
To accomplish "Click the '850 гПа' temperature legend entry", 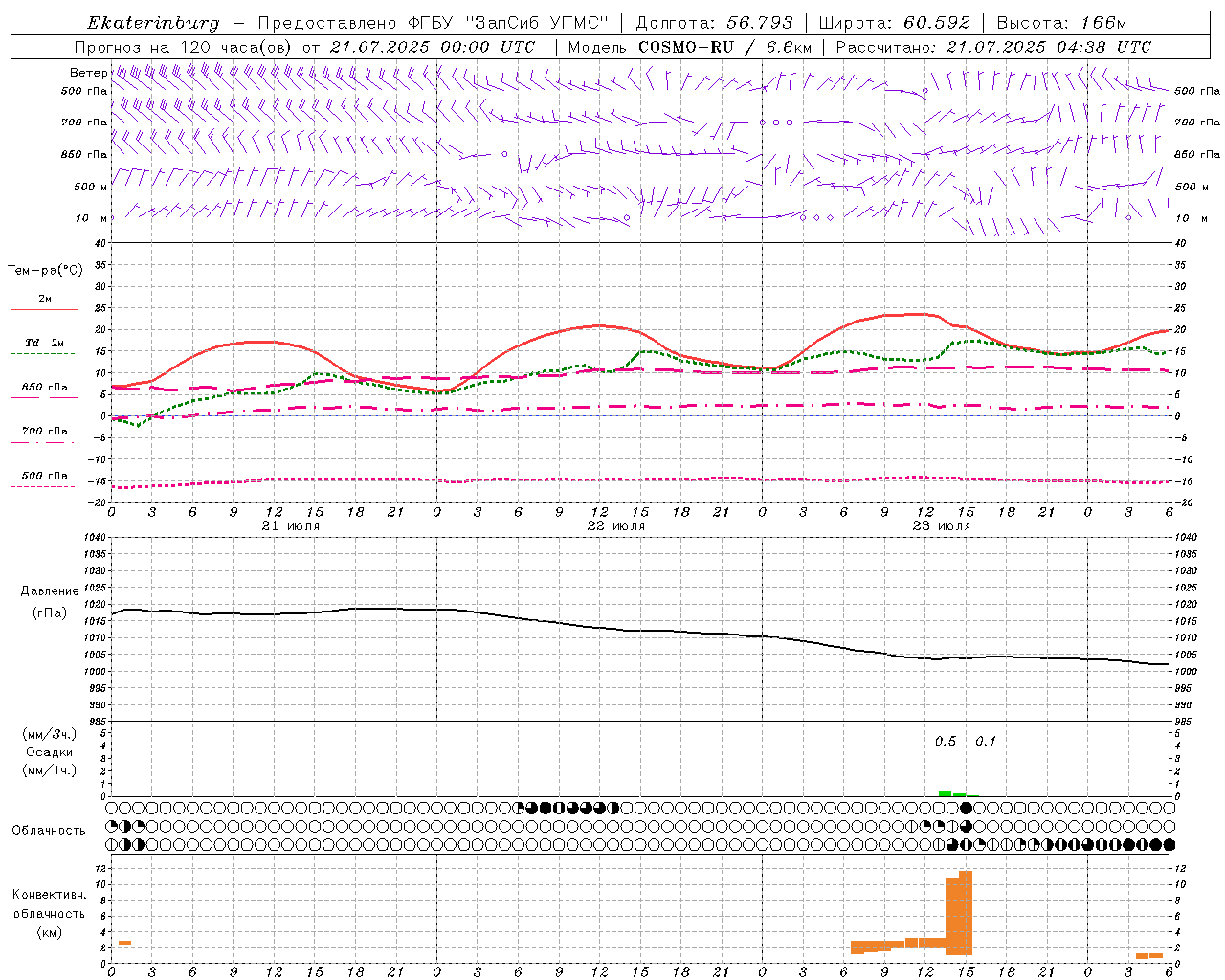I will point(45,388).
